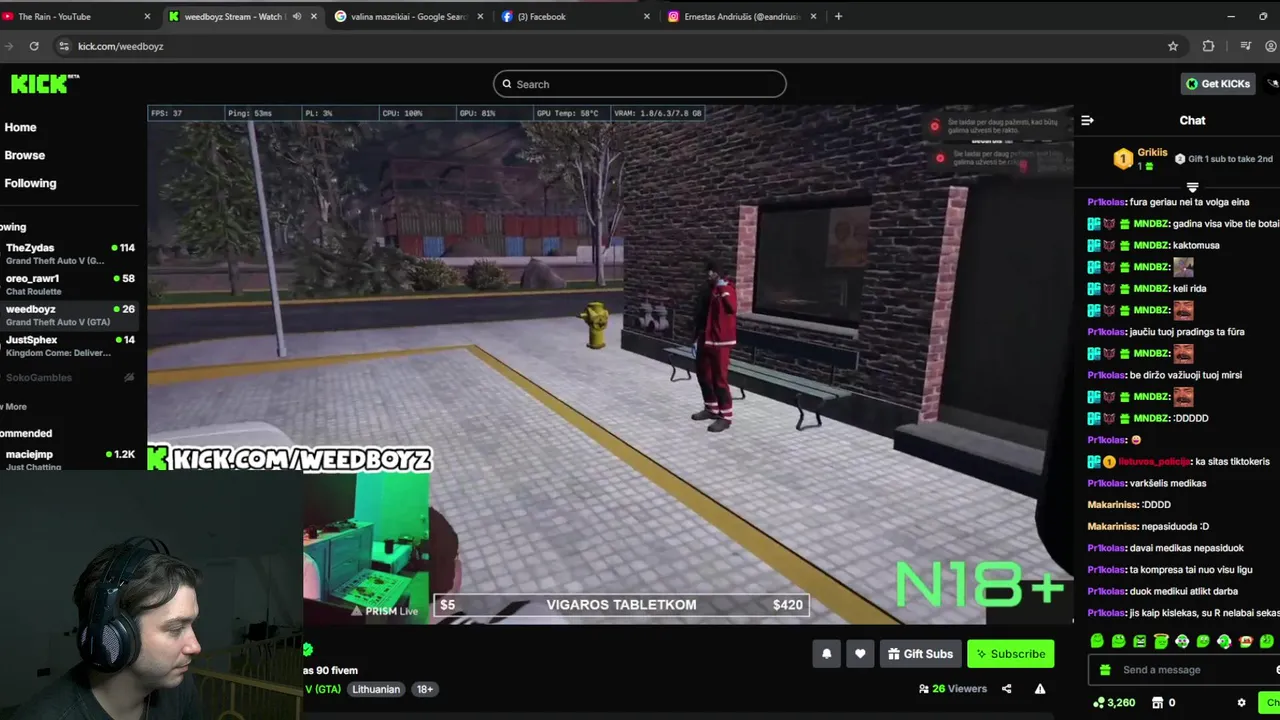The height and width of the screenshot is (720, 1280).
Task: Open Following in Kick sidebar
Action: pyautogui.click(x=30, y=183)
